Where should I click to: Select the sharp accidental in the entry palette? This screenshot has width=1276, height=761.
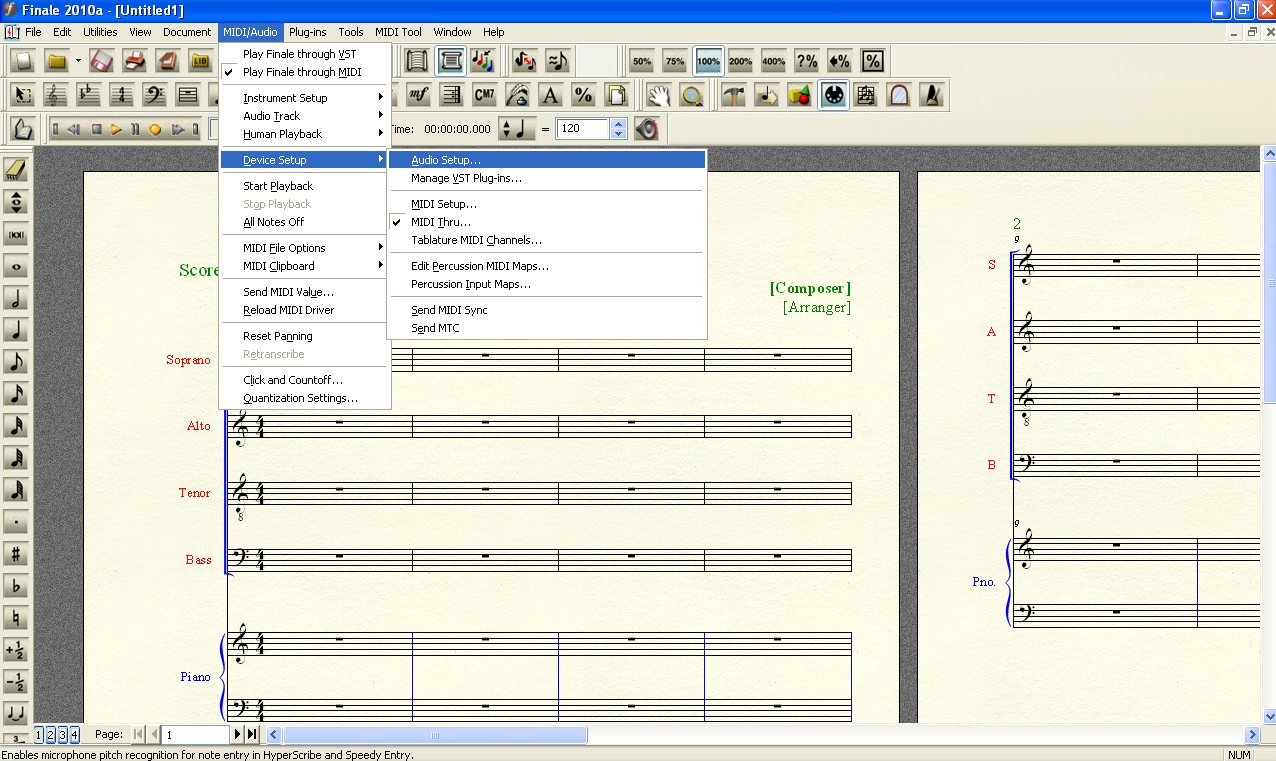coord(16,554)
